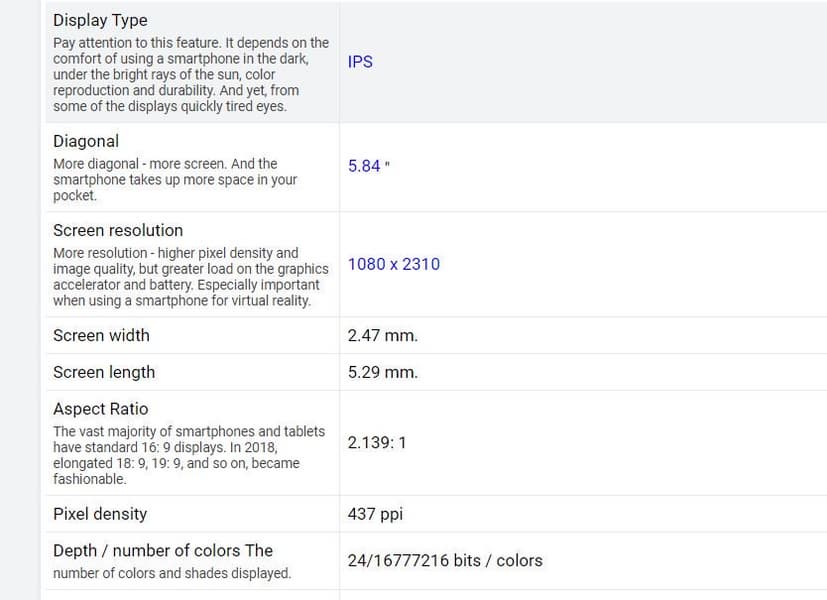827x600 pixels.
Task: Click the 2.47 mm. width value
Action: (382, 336)
